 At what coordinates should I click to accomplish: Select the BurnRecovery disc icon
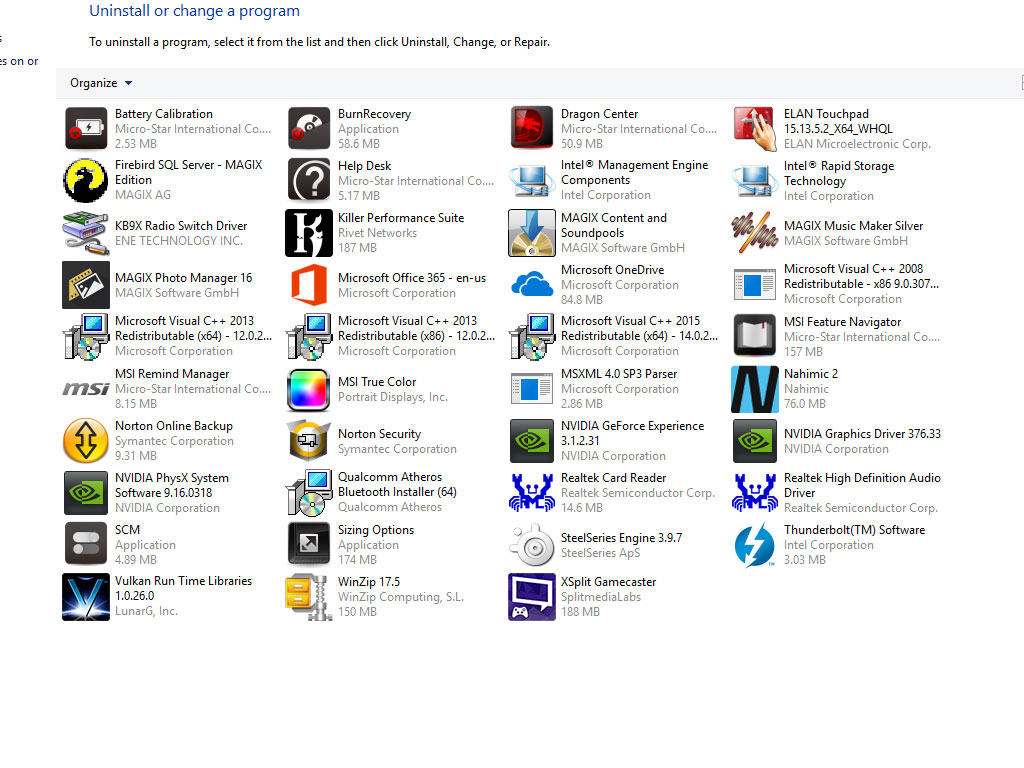pos(309,128)
